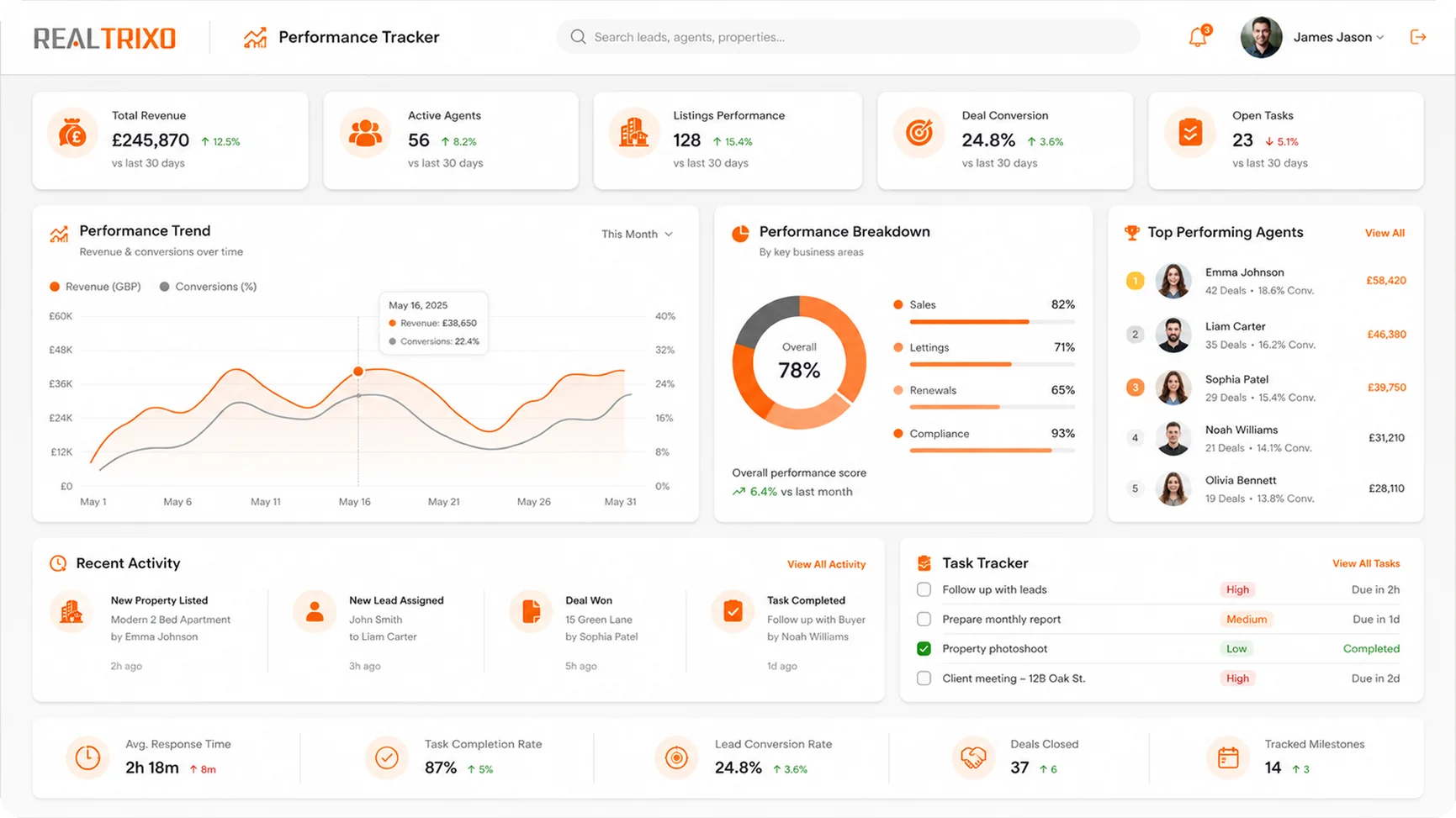
Task: Click the Listings Performance building icon
Action: [634, 133]
